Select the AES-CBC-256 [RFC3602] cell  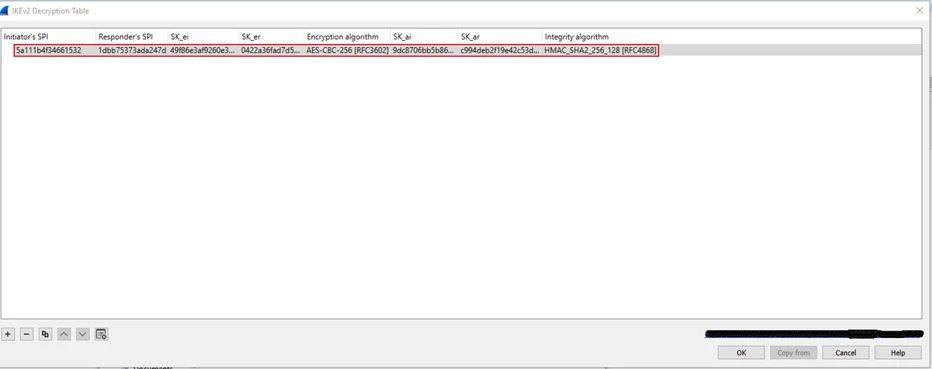[x=347, y=51]
